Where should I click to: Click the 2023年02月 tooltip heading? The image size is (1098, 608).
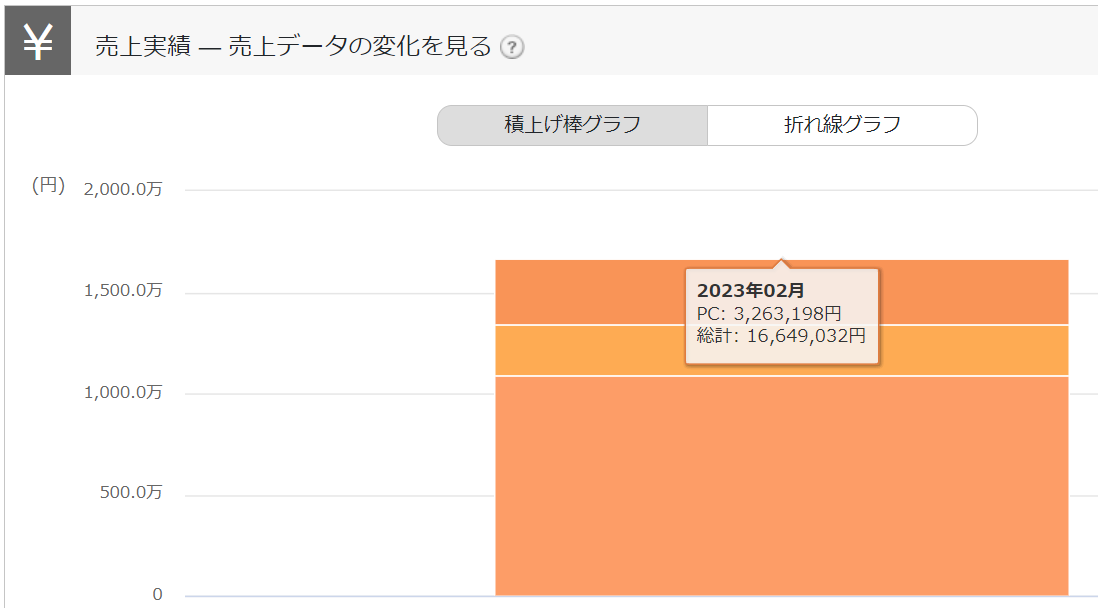pos(750,291)
